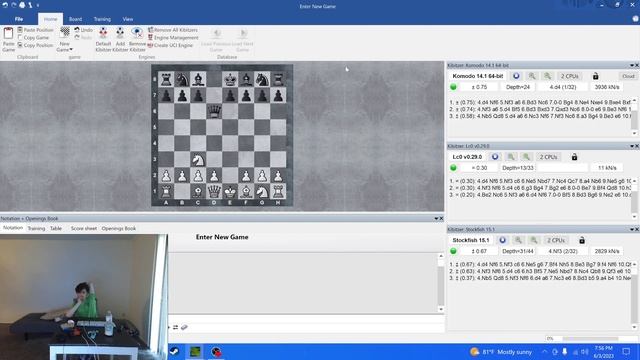Decrease Stockfish analysis lines (first magnifier)

pos(518,240)
